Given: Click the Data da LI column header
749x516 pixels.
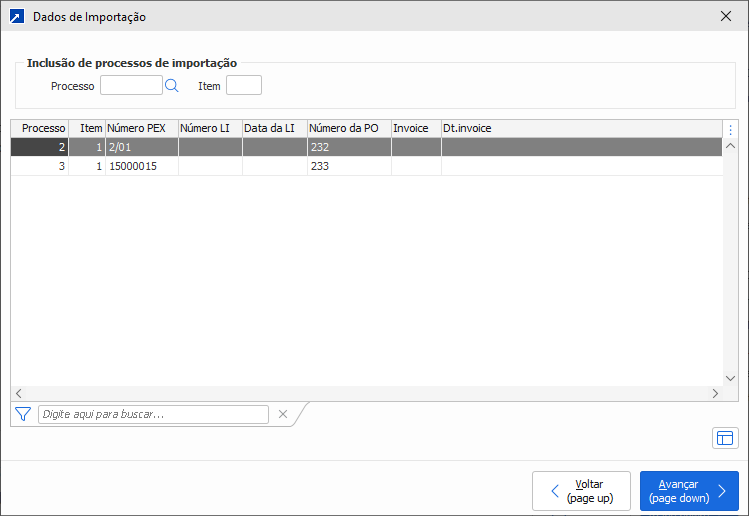Looking at the screenshot, I should tap(274, 128).
